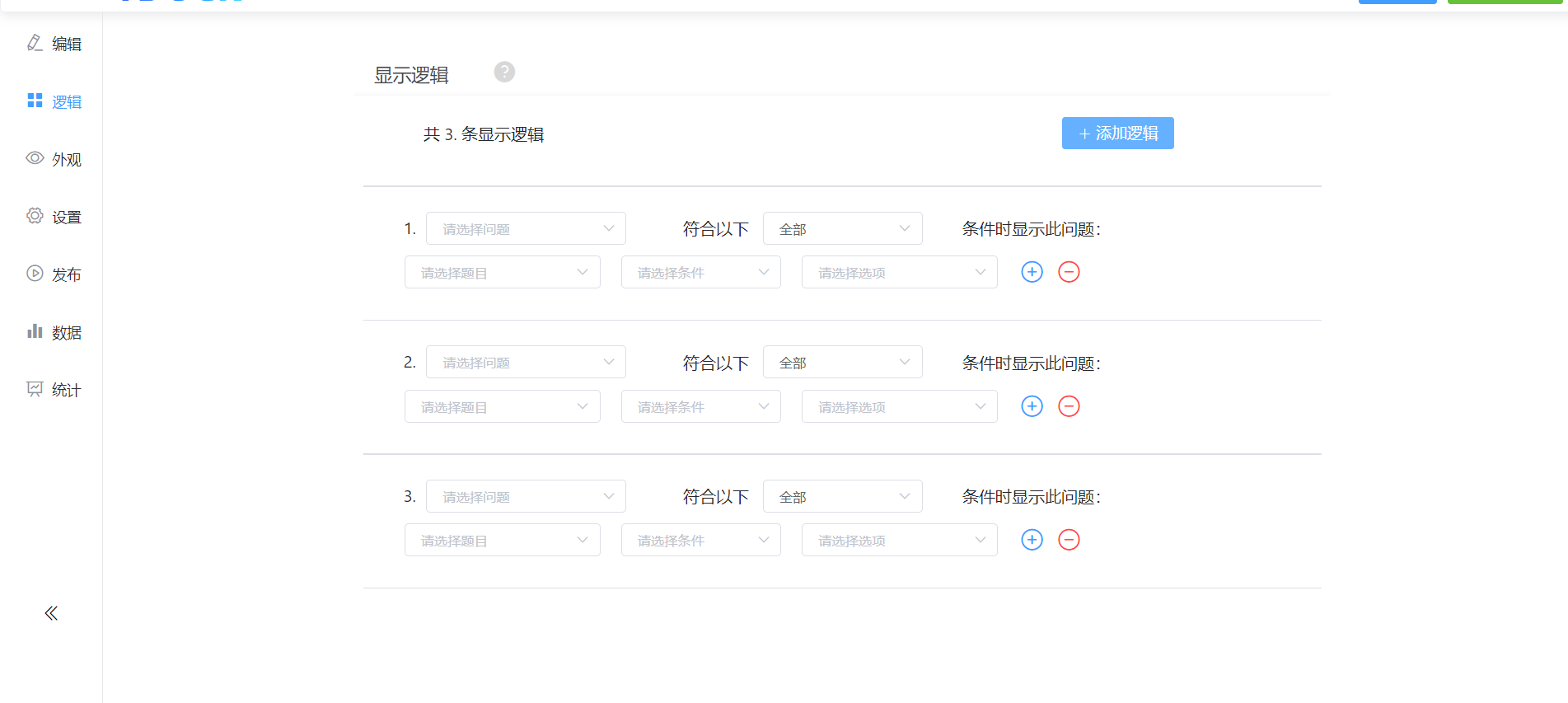This screenshot has height=703, width=1568.
Task: Open 请选择题目 dropdown in logic 1
Action: coord(502,272)
